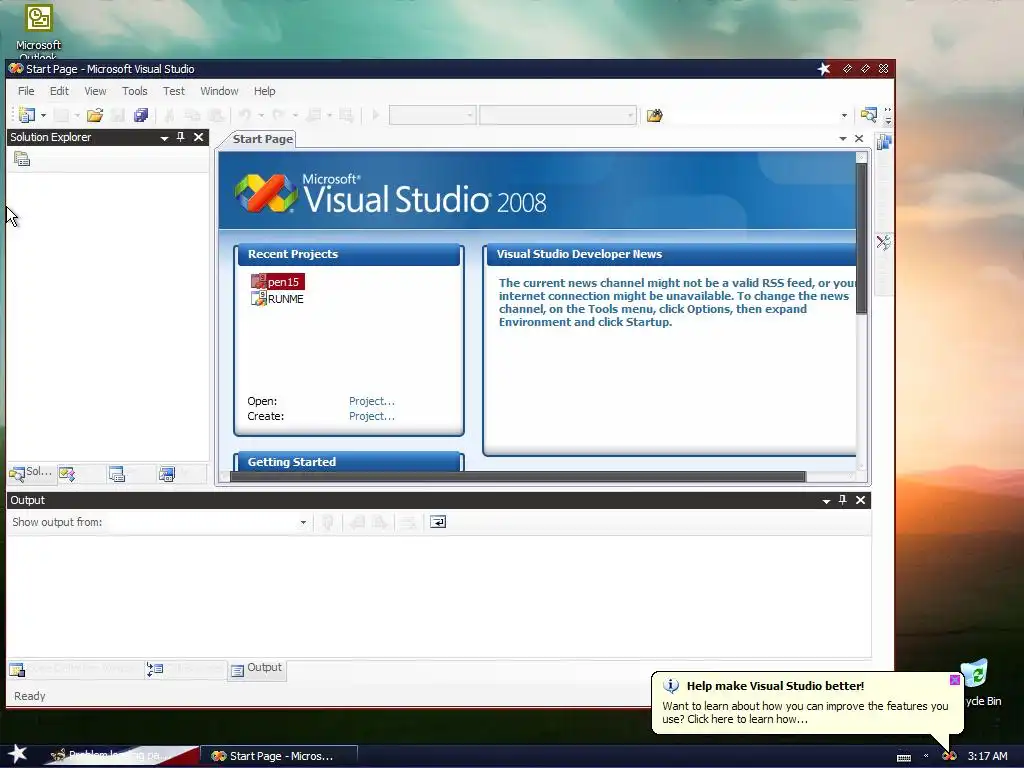This screenshot has height=768, width=1024.
Task: Open the New Project button dropdown arrow
Action: [x=43, y=116]
